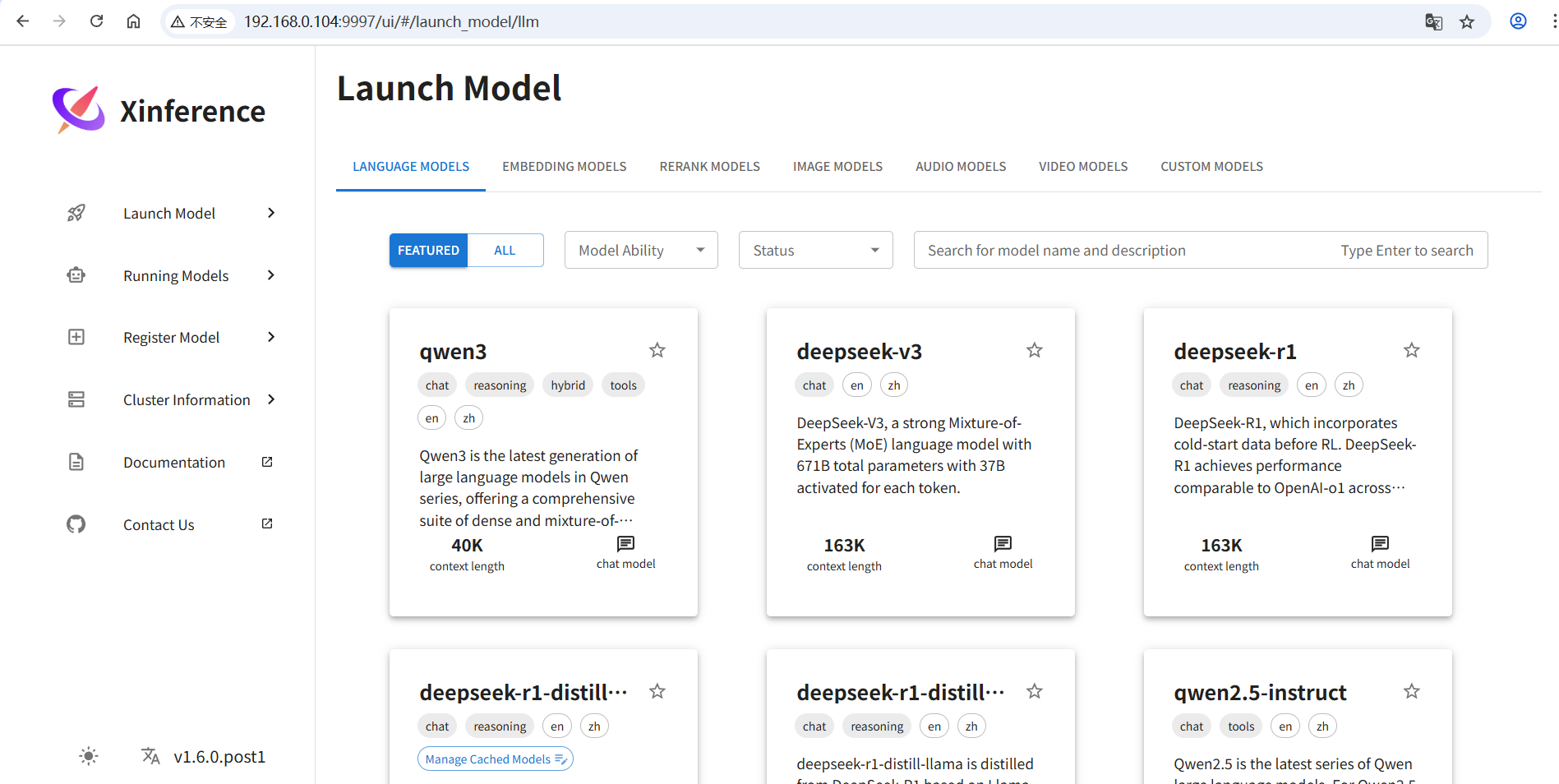Screen dimensions: 1559x784
Task: Click the hybrid tag on qwen3 card
Action: (568, 385)
